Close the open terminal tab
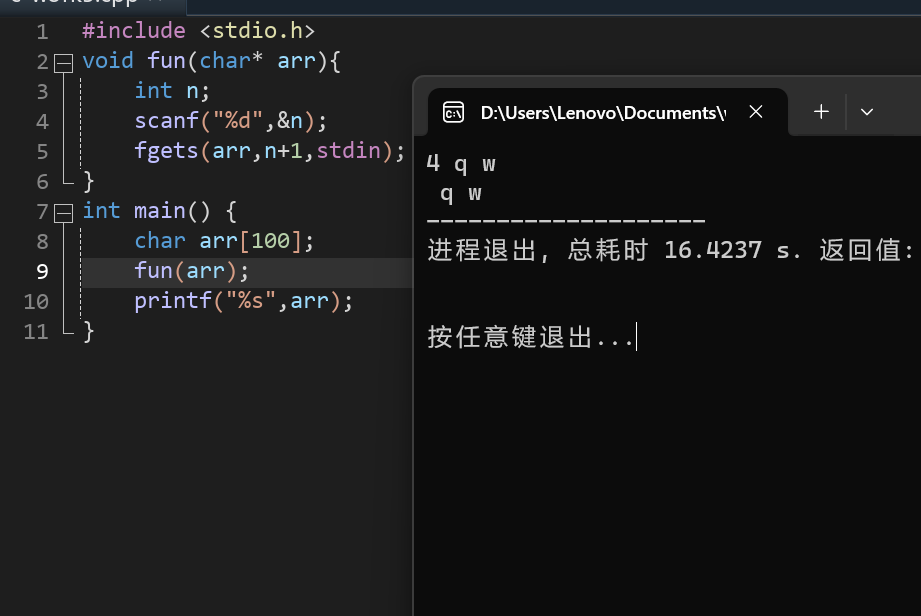 tap(755, 113)
